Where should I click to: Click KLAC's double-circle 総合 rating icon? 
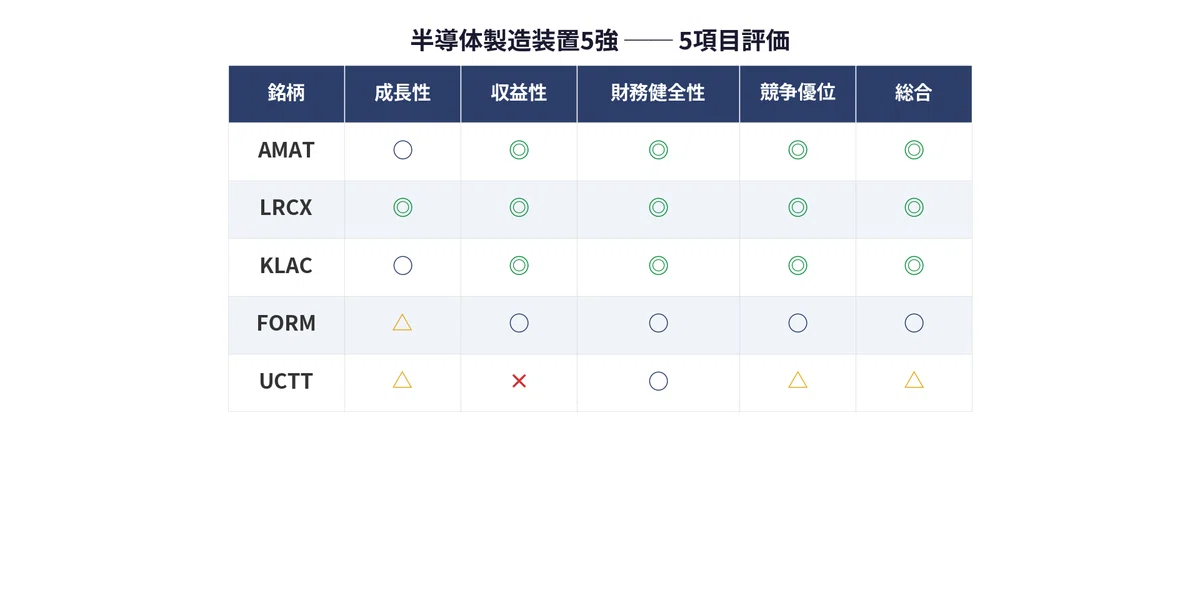coord(914,266)
